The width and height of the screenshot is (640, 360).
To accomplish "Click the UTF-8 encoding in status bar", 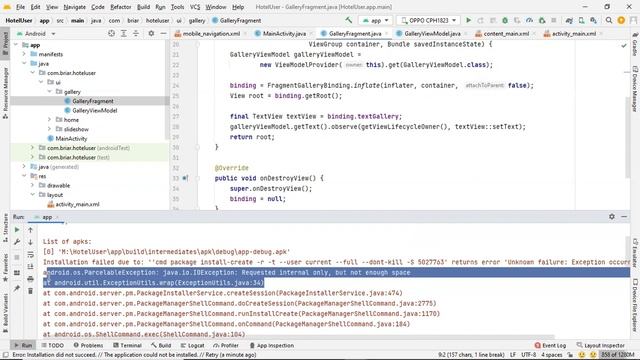I will click(528, 355).
